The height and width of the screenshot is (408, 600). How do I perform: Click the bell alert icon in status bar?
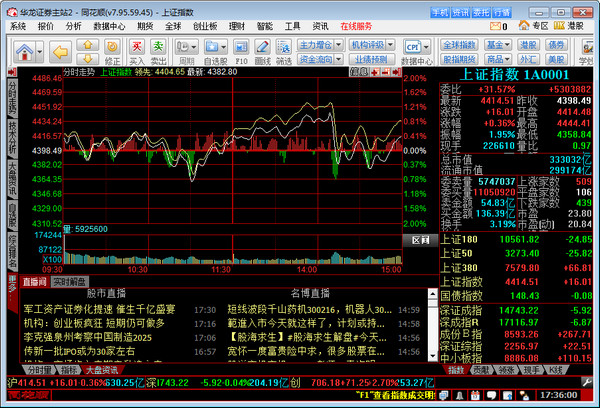[459, 395]
